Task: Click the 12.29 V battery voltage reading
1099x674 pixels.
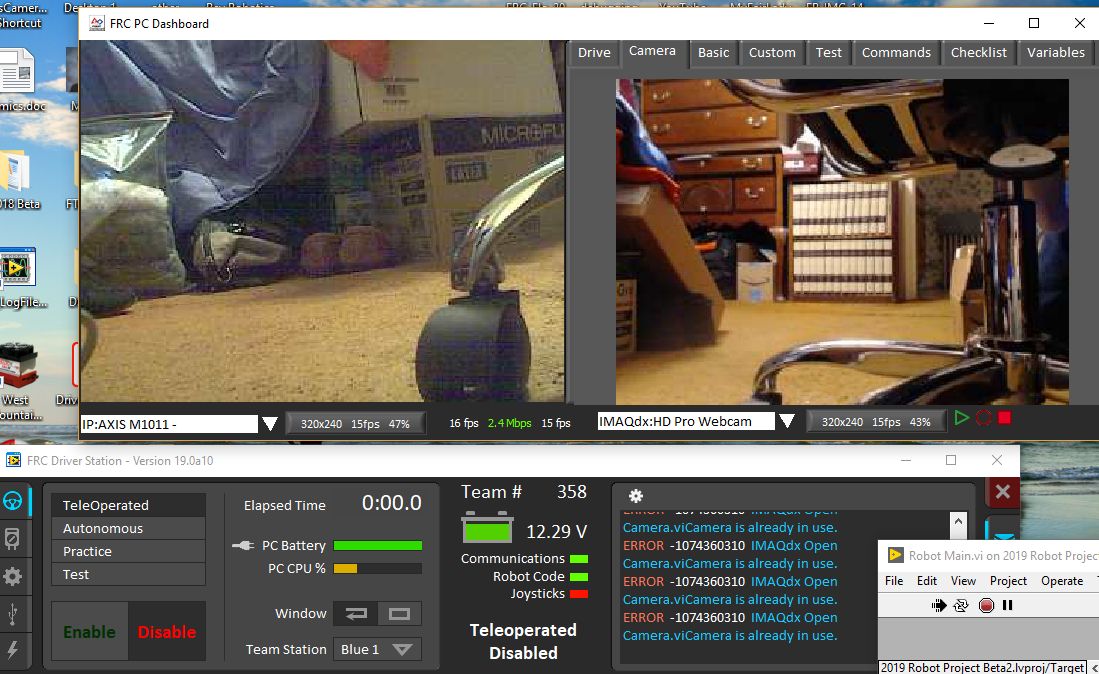Action: click(x=557, y=532)
